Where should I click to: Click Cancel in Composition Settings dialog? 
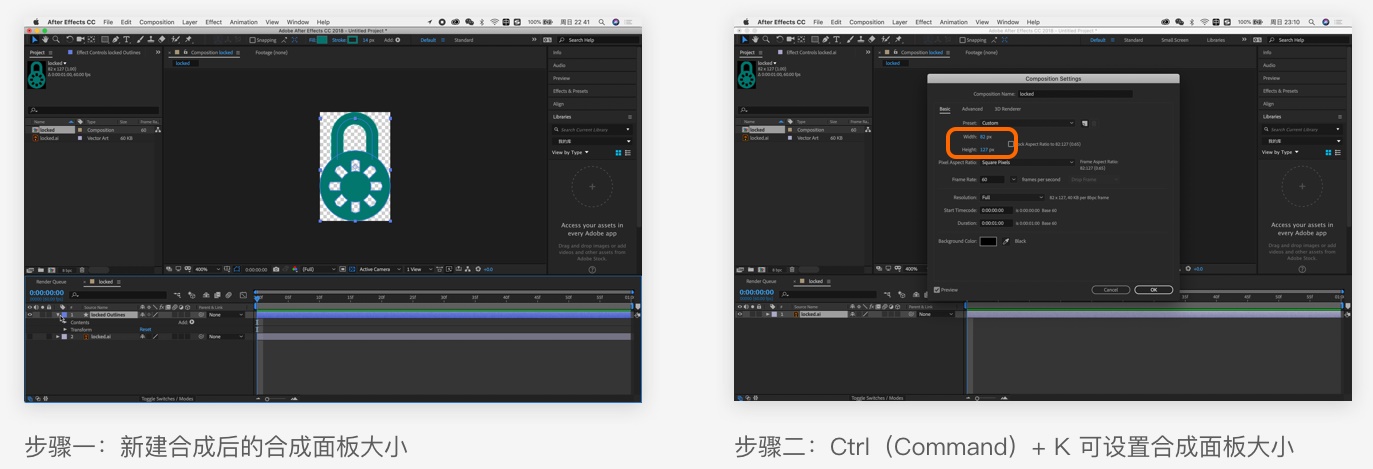coord(1110,290)
